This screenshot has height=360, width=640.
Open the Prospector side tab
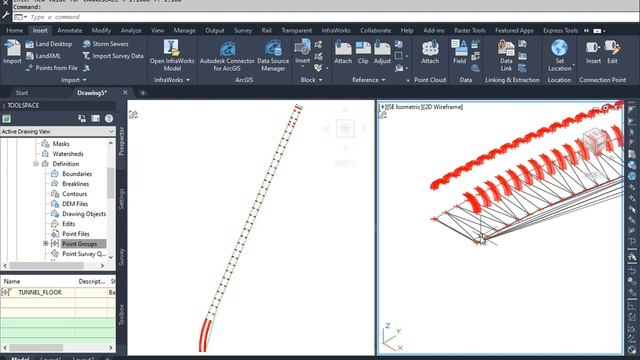click(x=121, y=141)
